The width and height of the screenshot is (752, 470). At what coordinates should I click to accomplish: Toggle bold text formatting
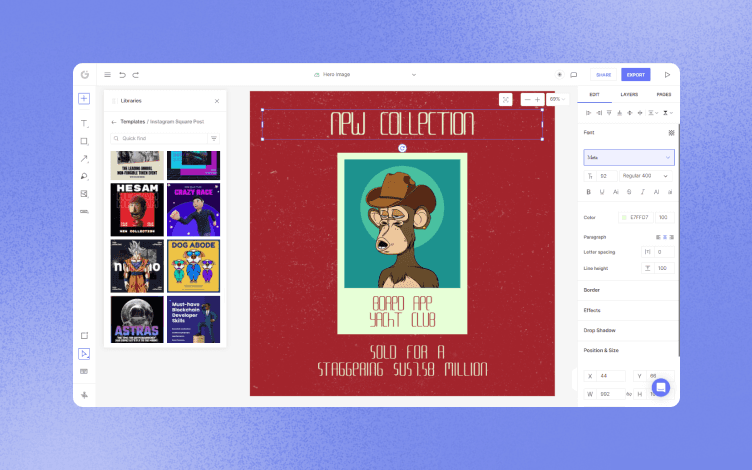point(588,192)
